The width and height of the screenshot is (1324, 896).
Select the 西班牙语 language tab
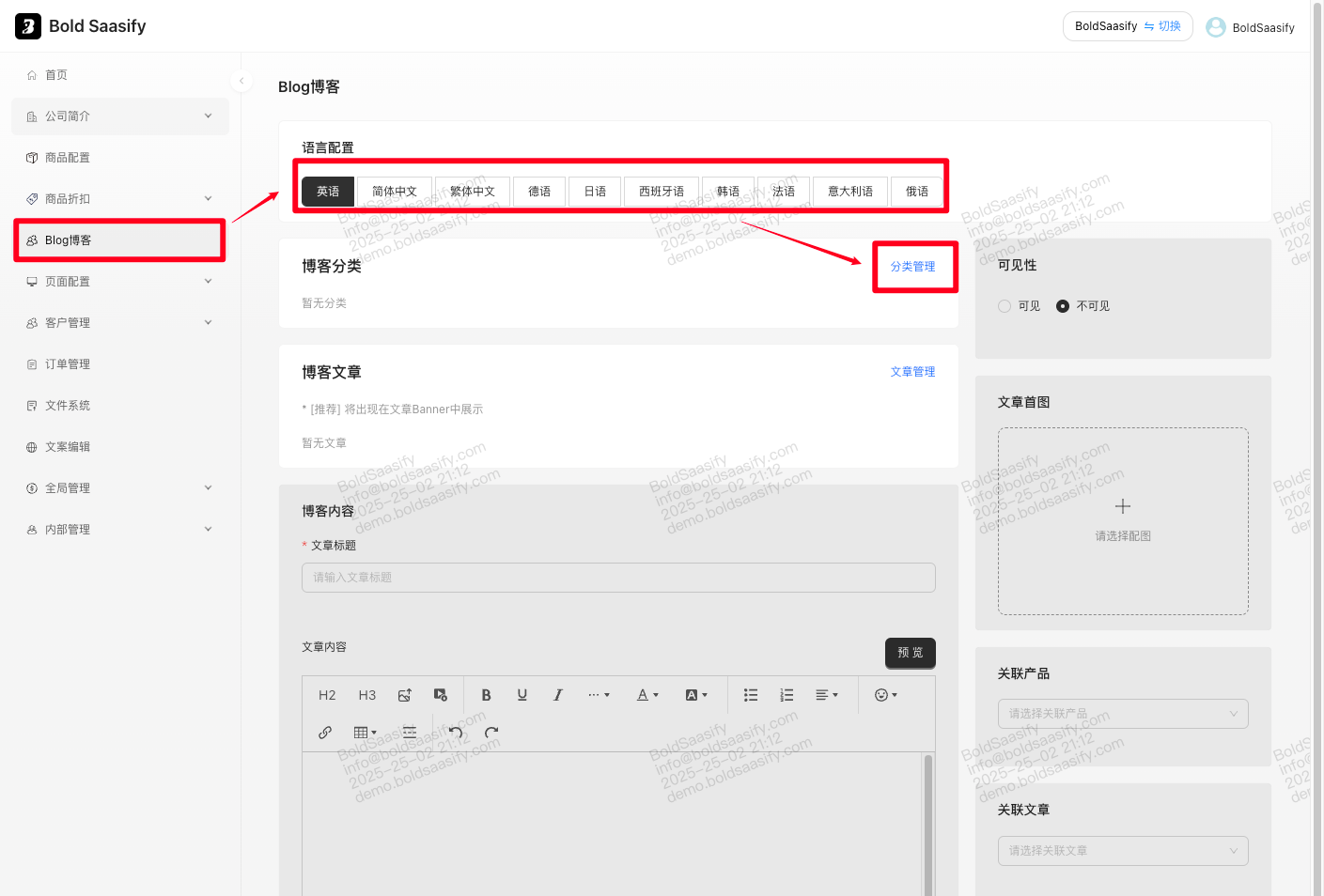tap(662, 192)
